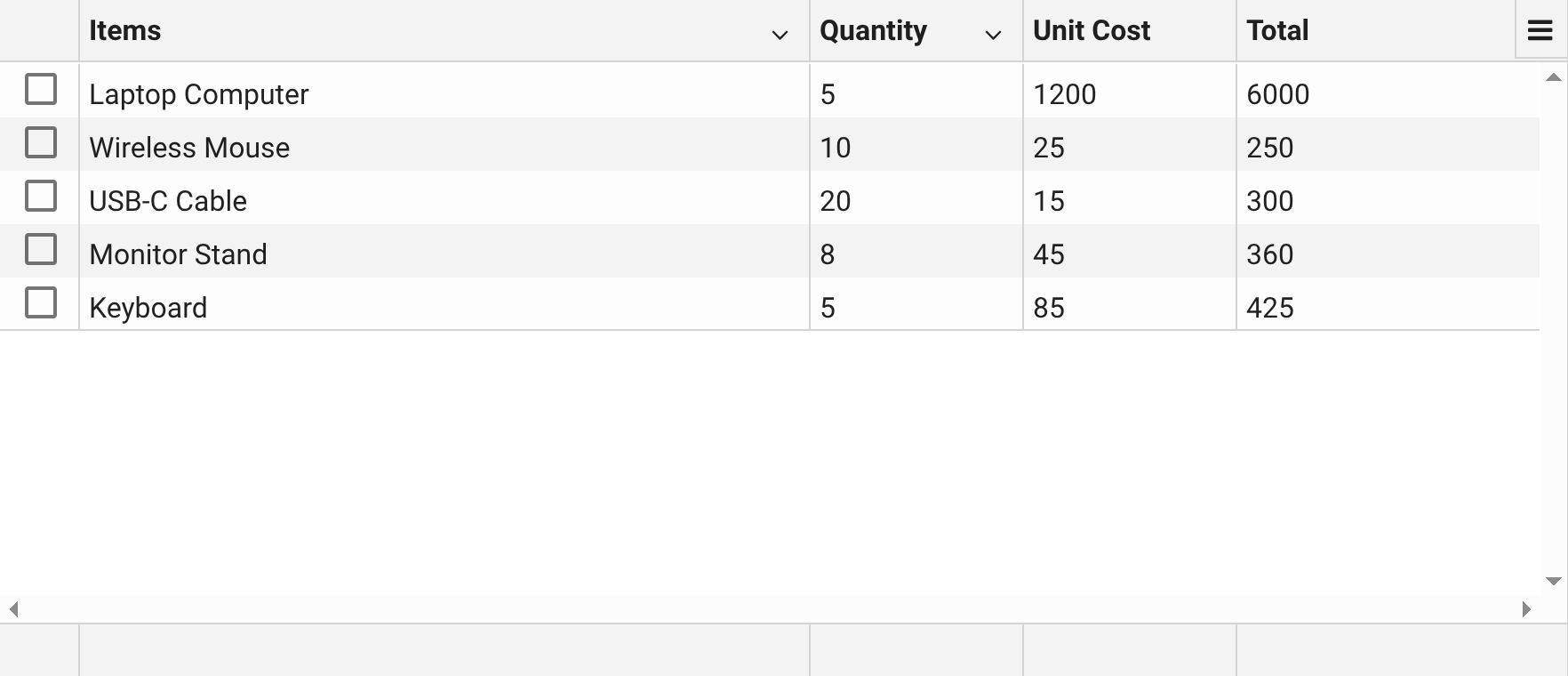Open the Items column dropdown
The width and height of the screenshot is (1568, 676).
coord(779,36)
